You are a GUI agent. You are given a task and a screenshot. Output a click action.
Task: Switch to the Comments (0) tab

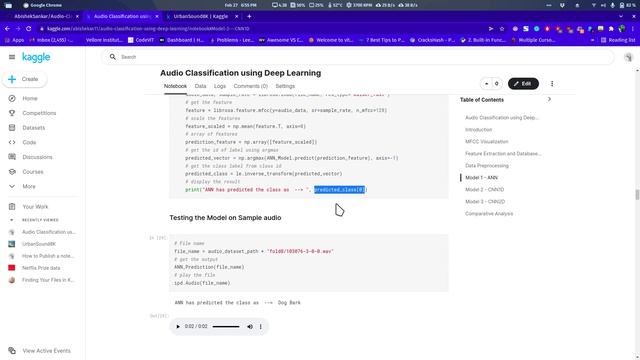(251, 86)
